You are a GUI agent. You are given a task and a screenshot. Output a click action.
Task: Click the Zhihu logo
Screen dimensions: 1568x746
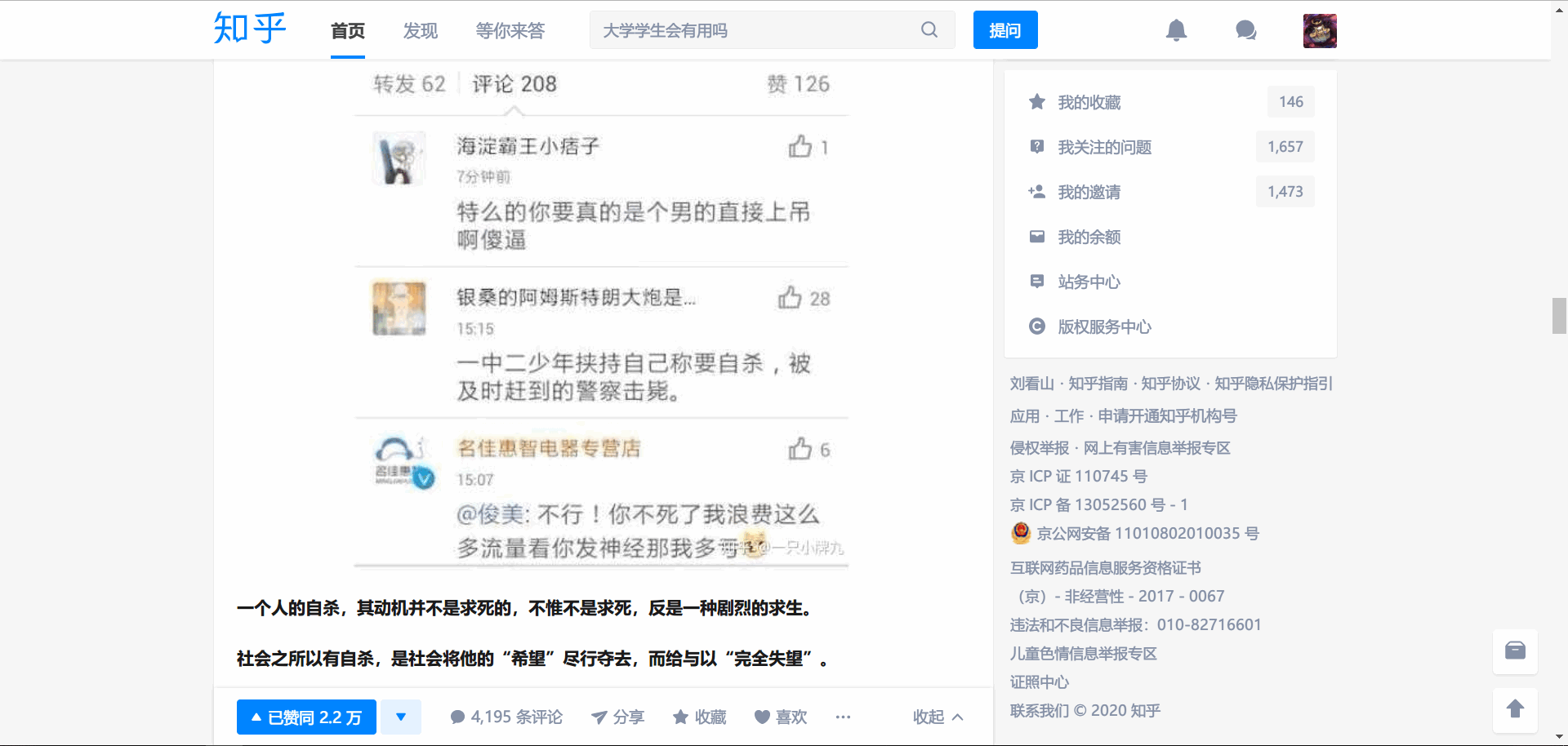coord(249,29)
